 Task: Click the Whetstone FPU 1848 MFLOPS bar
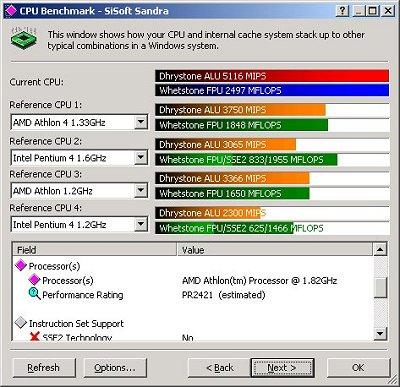click(x=242, y=125)
